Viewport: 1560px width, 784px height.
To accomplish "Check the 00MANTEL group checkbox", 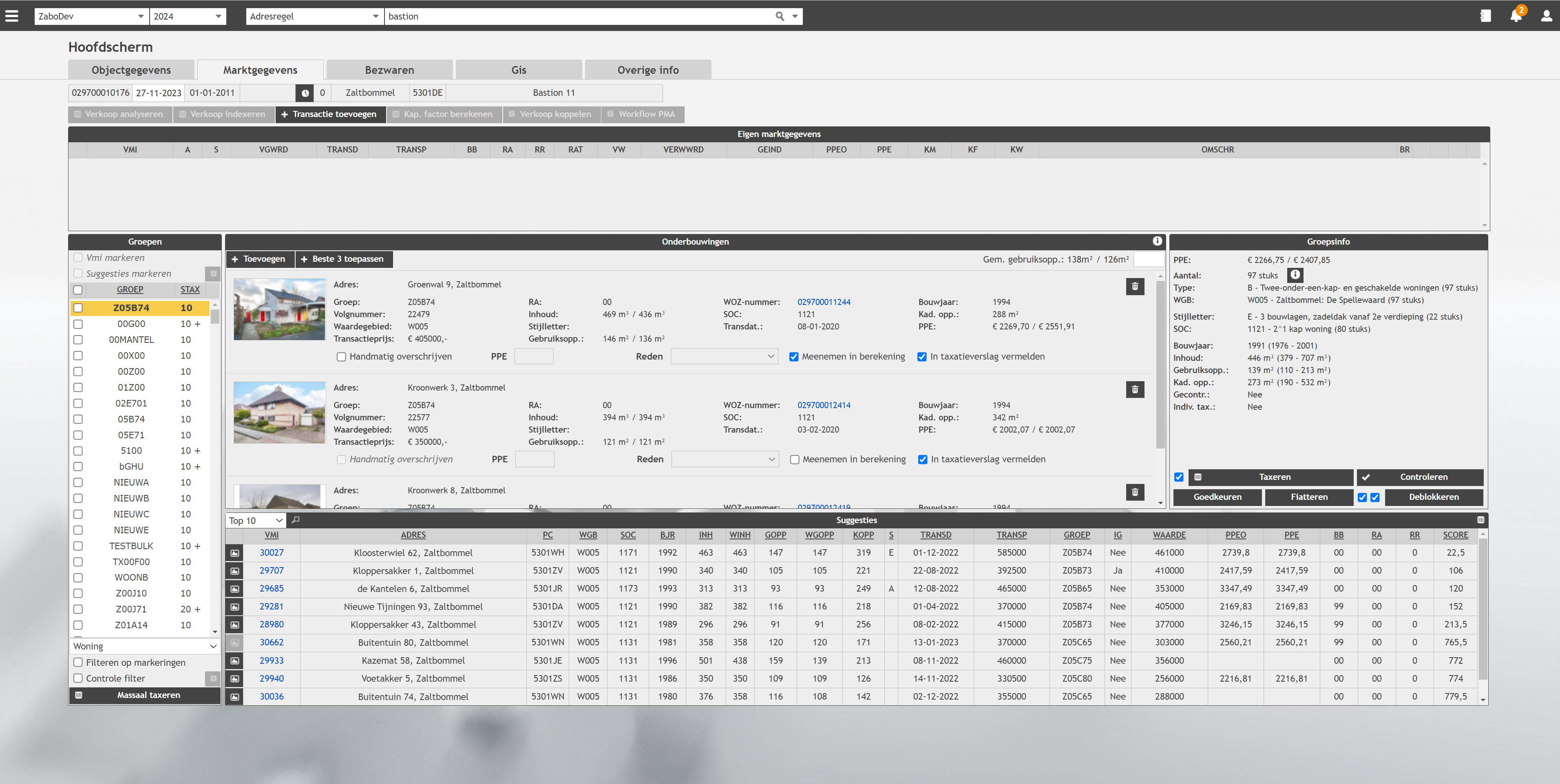I will click(x=78, y=340).
